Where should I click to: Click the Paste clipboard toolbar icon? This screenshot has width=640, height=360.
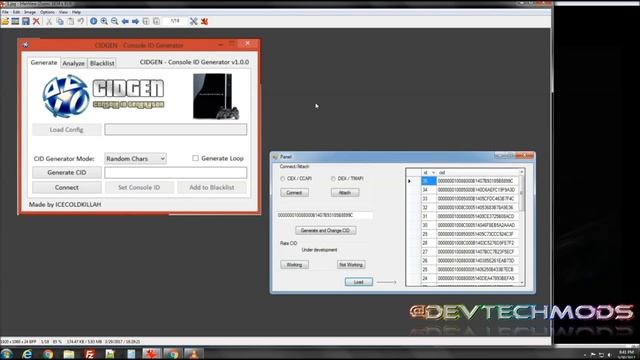70,21
